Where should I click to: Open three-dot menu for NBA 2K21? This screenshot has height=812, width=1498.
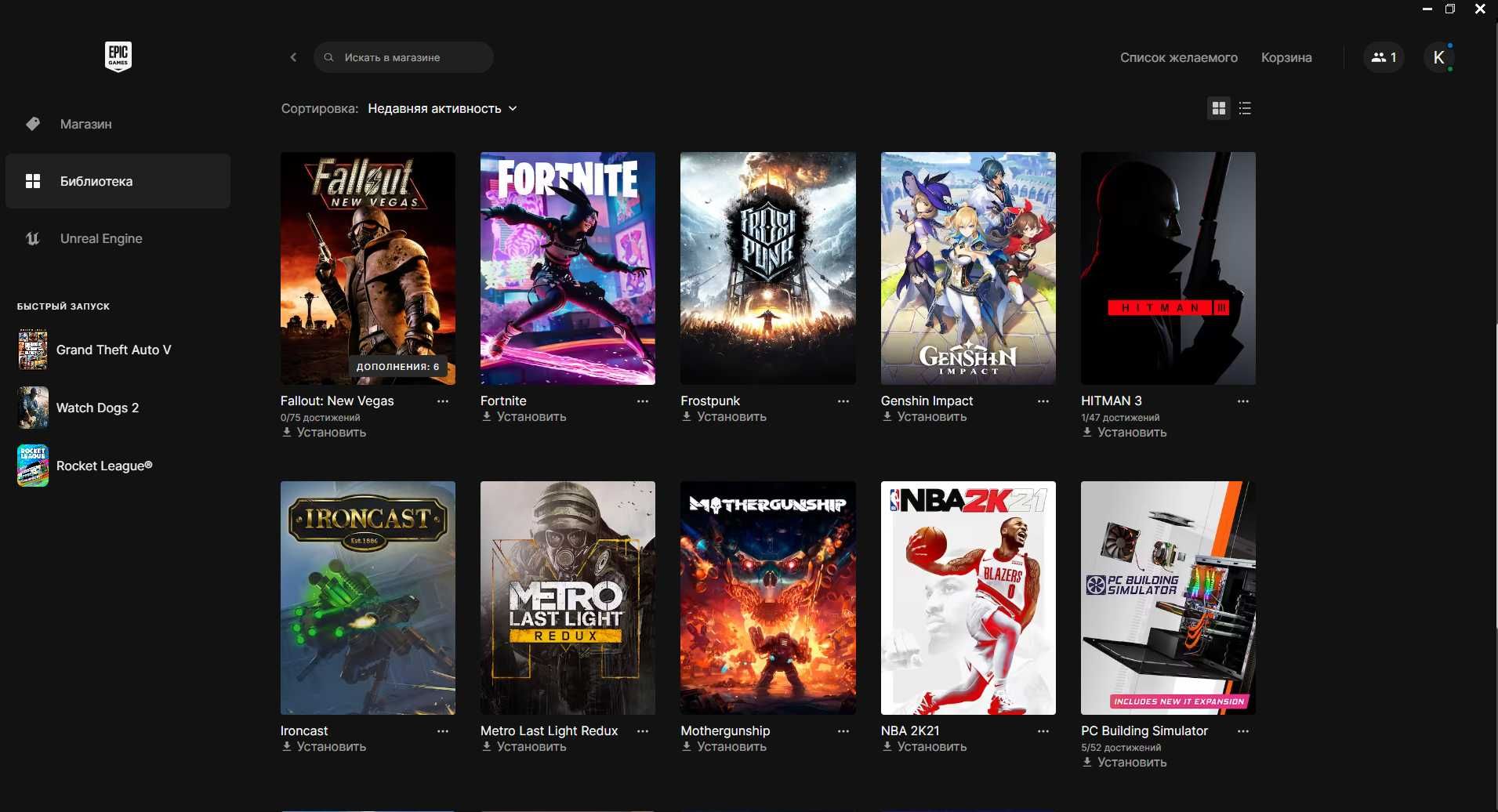click(1043, 731)
